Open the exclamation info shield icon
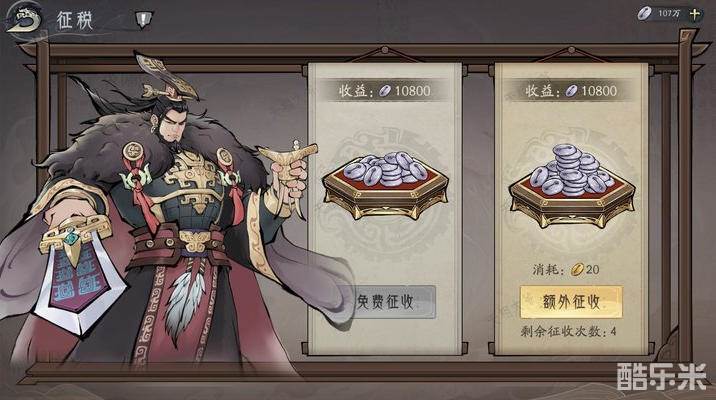 pos(143,19)
